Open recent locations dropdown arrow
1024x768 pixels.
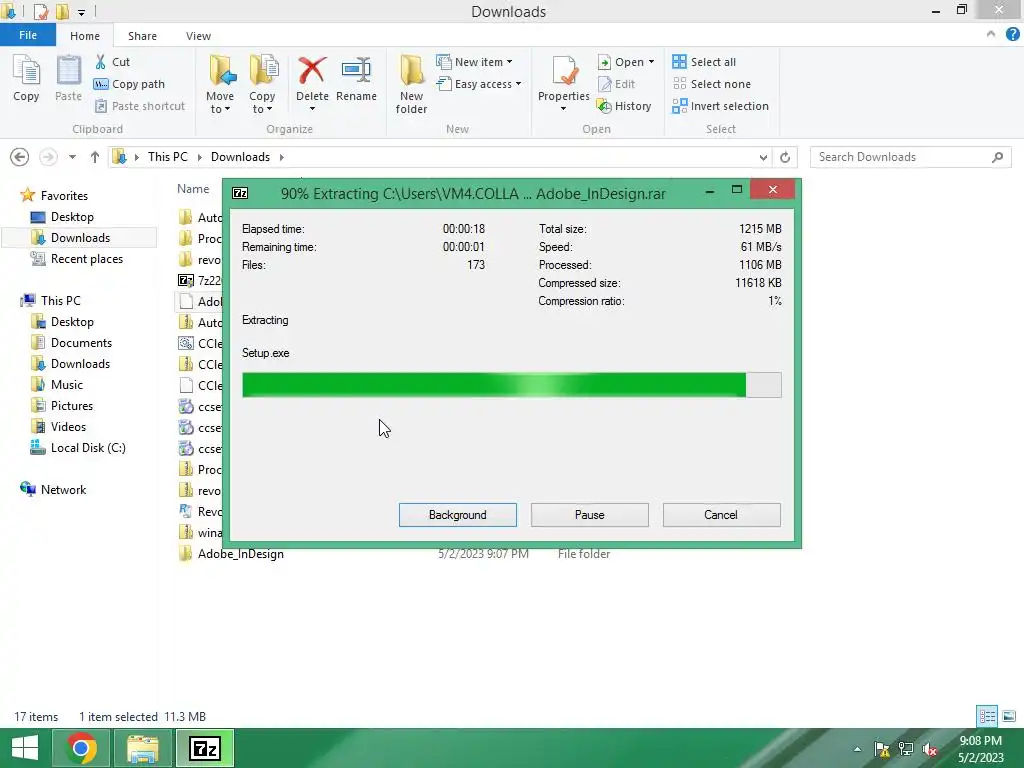point(72,157)
